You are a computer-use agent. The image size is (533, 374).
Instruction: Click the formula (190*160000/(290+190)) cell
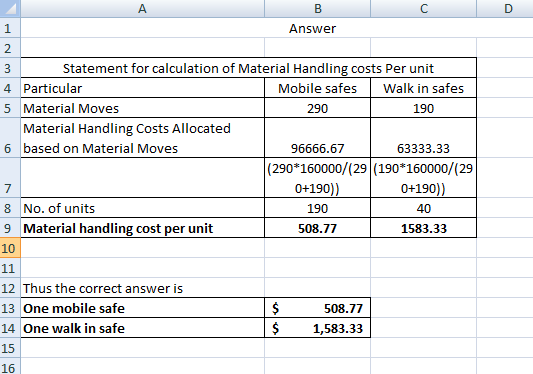tap(424, 177)
